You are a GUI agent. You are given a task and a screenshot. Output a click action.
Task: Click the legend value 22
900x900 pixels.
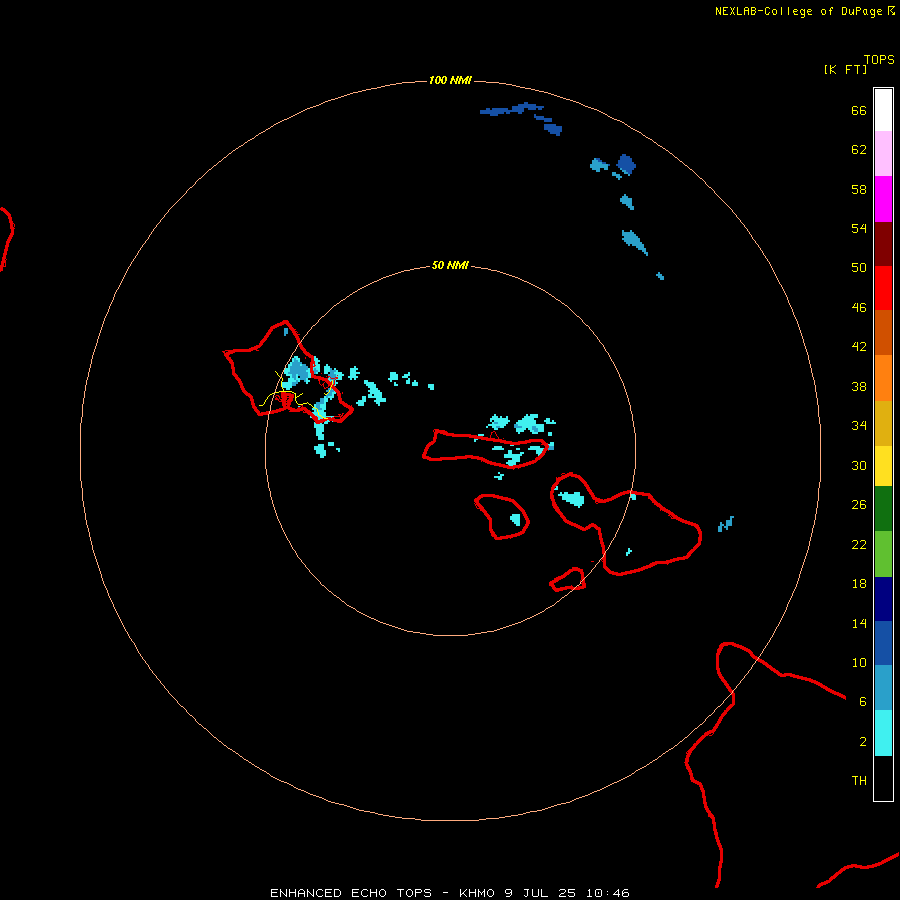tap(859, 545)
